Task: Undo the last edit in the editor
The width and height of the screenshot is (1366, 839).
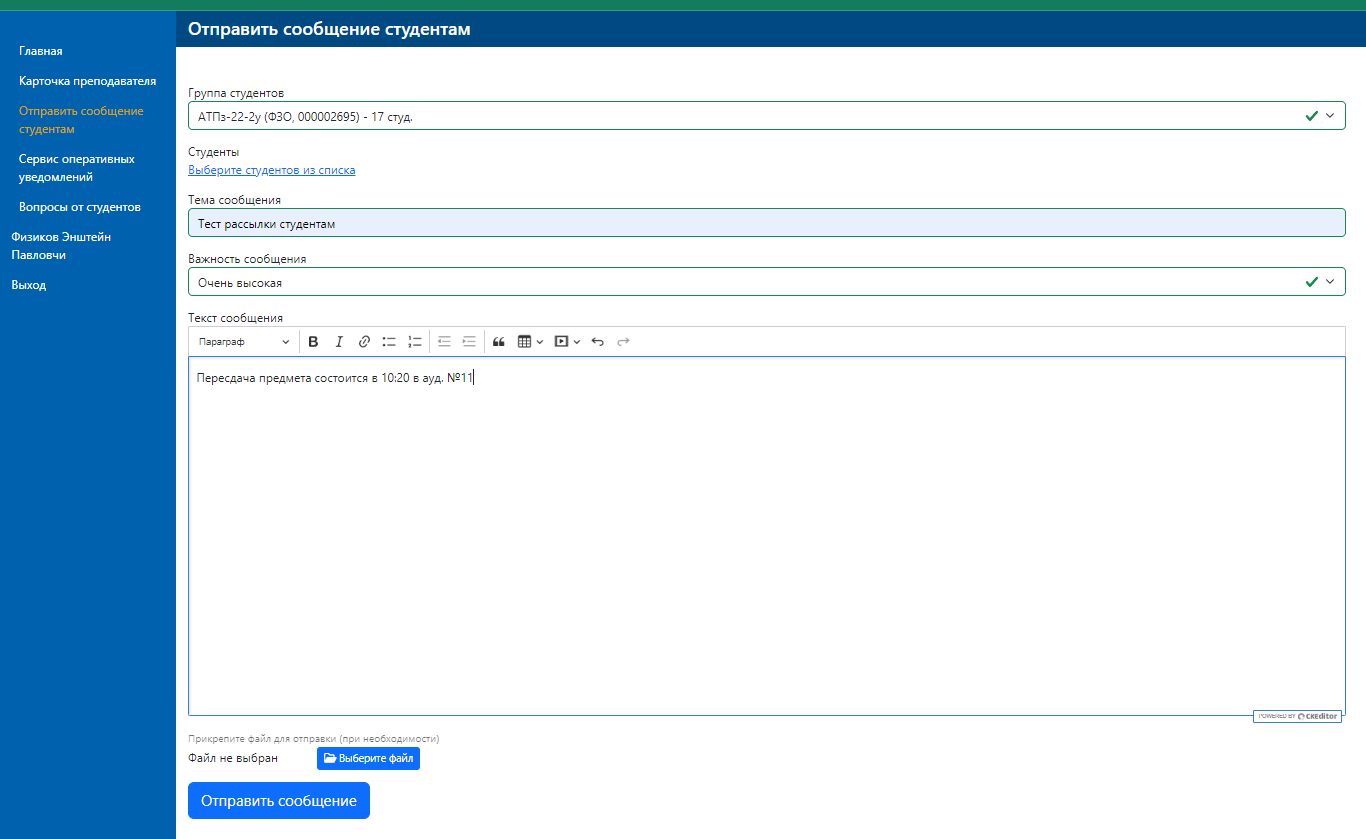Action: click(598, 342)
